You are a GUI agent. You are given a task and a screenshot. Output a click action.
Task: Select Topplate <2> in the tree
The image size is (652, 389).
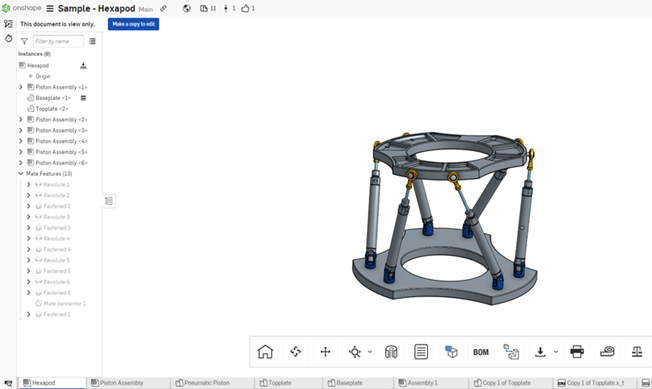click(x=52, y=109)
